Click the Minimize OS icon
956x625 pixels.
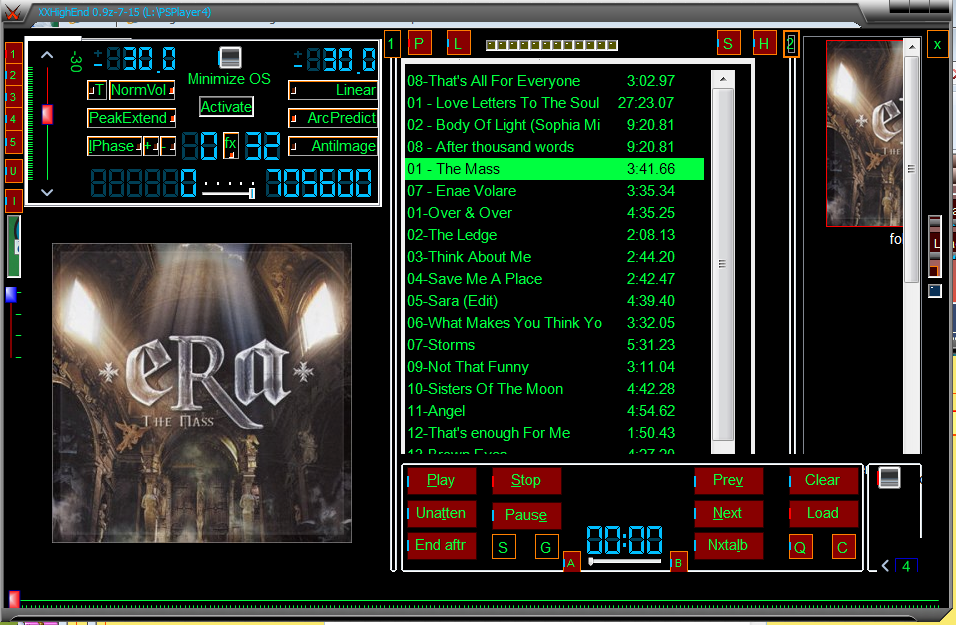tap(229, 58)
